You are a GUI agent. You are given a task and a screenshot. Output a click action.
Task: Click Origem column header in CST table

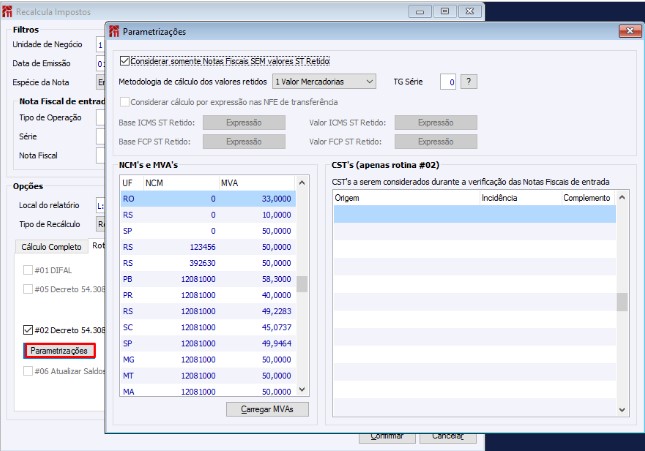[406, 198]
